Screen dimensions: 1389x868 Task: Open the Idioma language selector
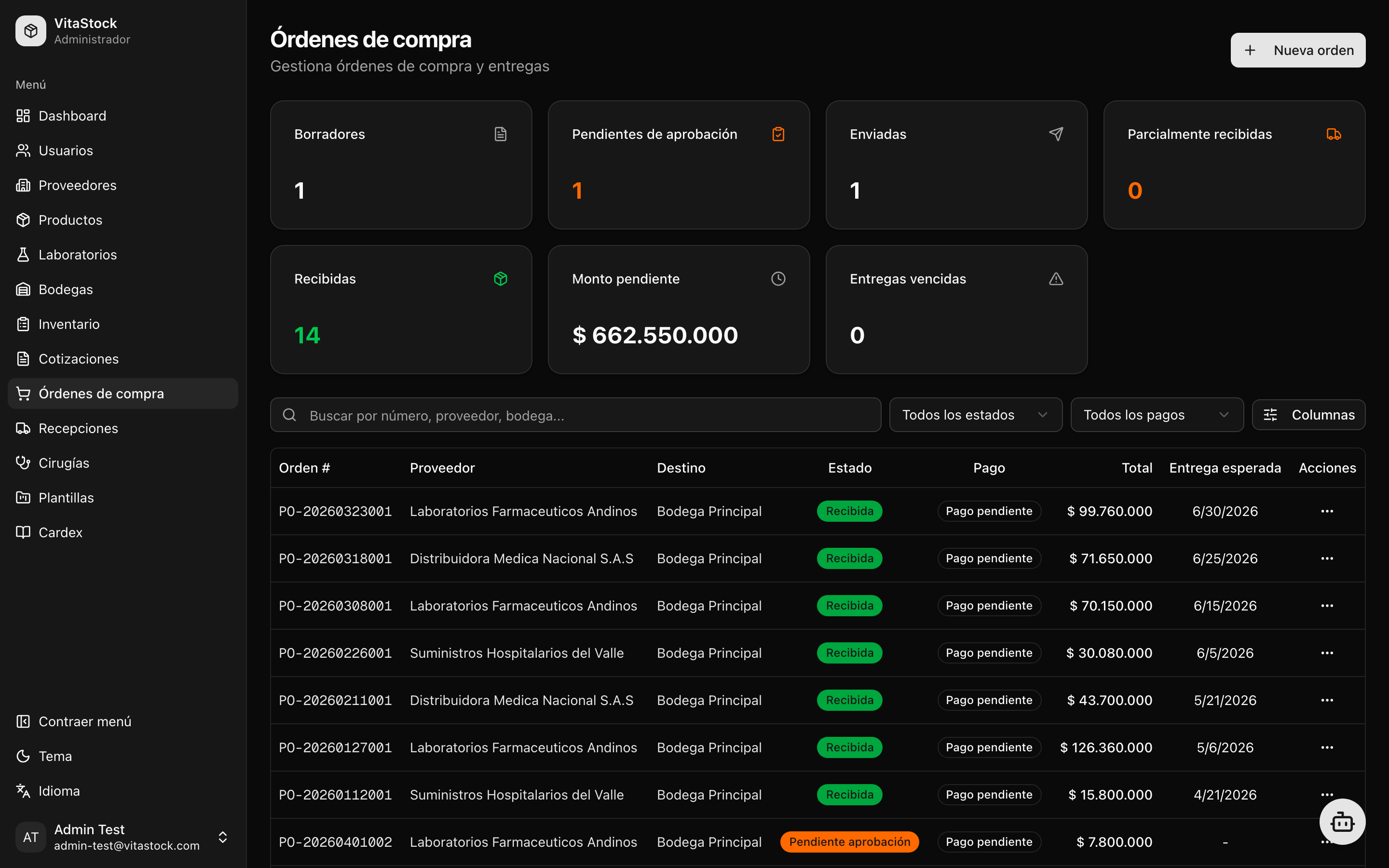point(123,791)
